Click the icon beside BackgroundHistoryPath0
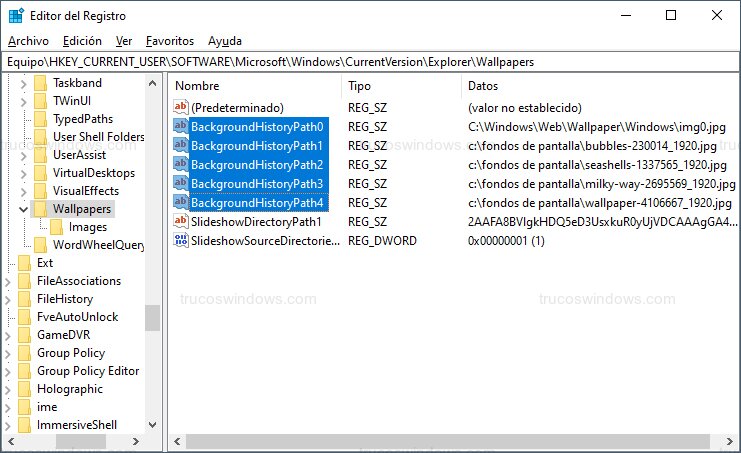This screenshot has width=741, height=453. 181,127
